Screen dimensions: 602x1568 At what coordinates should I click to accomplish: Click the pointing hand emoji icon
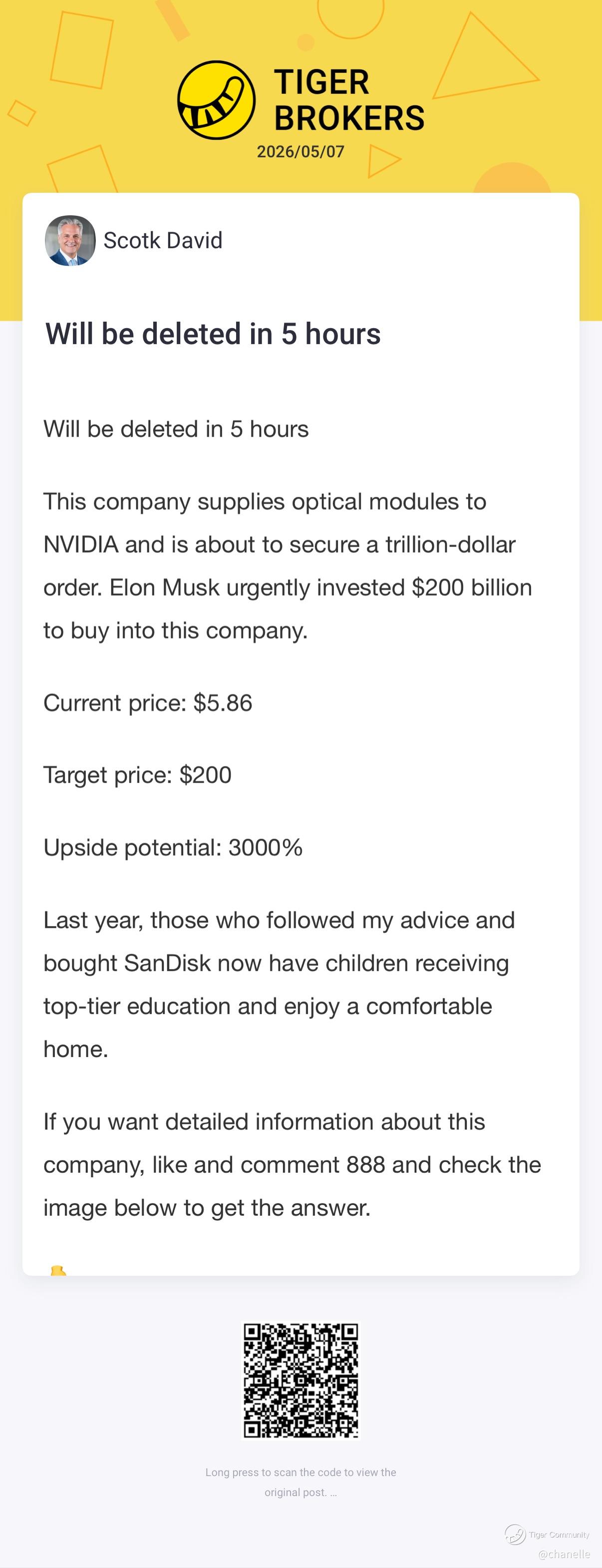58,1270
